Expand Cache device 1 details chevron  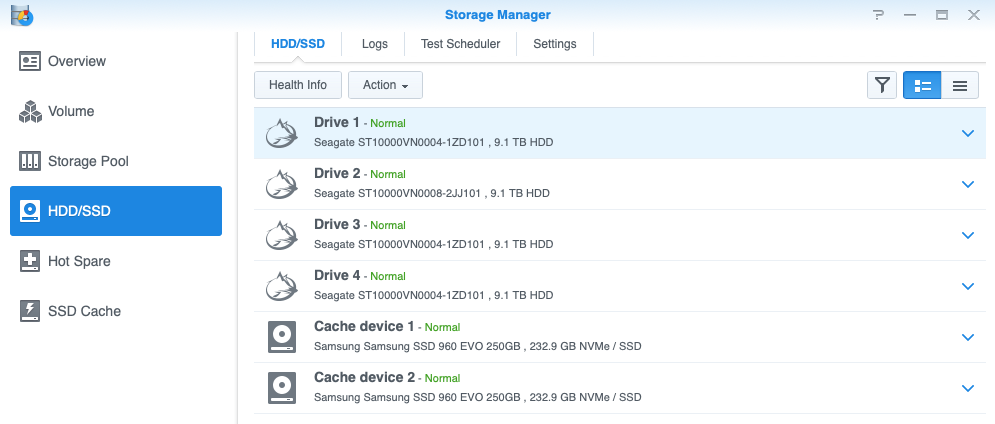coord(967,337)
